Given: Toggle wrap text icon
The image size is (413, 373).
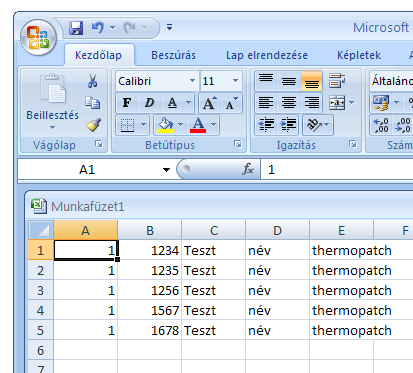Looking at the screenshot, I should (x=337, y=81).
